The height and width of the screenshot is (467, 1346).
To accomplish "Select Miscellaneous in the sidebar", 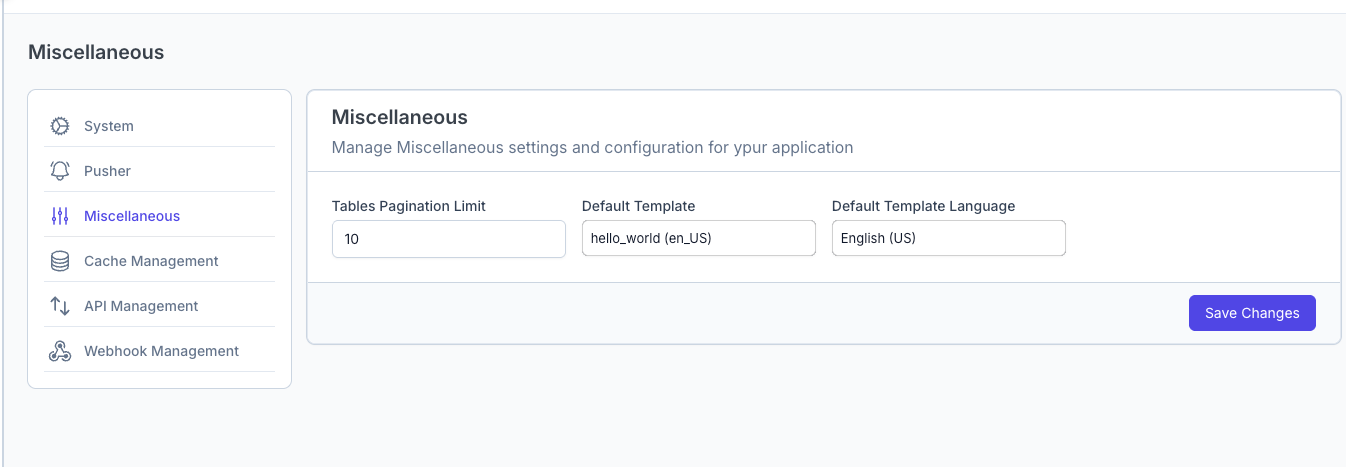I will (x=160, y=216).
